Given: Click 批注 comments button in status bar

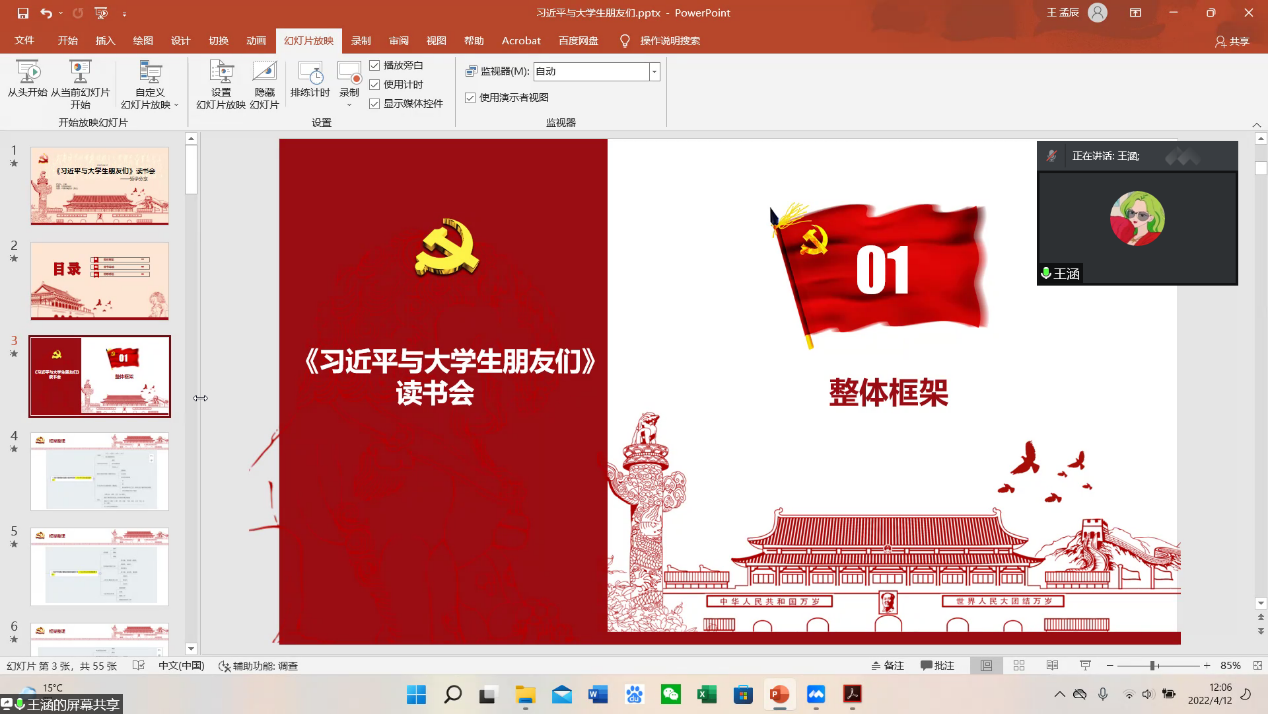Looking at the screenshot, I should click(x=937, y=666).
